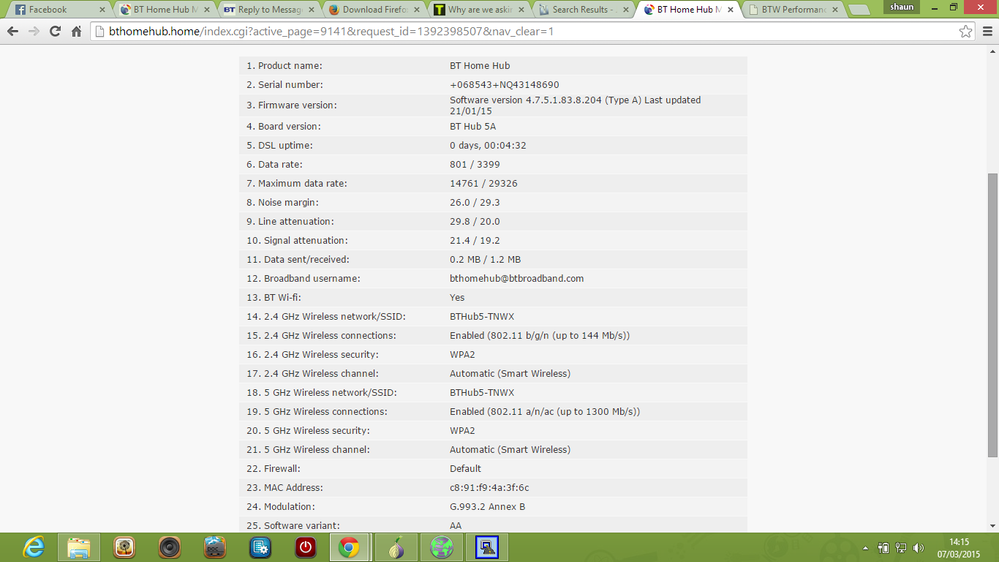Click the Board version value BT Hub 5A
Image resolution: width=999 pixels, height=562 pixels.
(473, 126)
